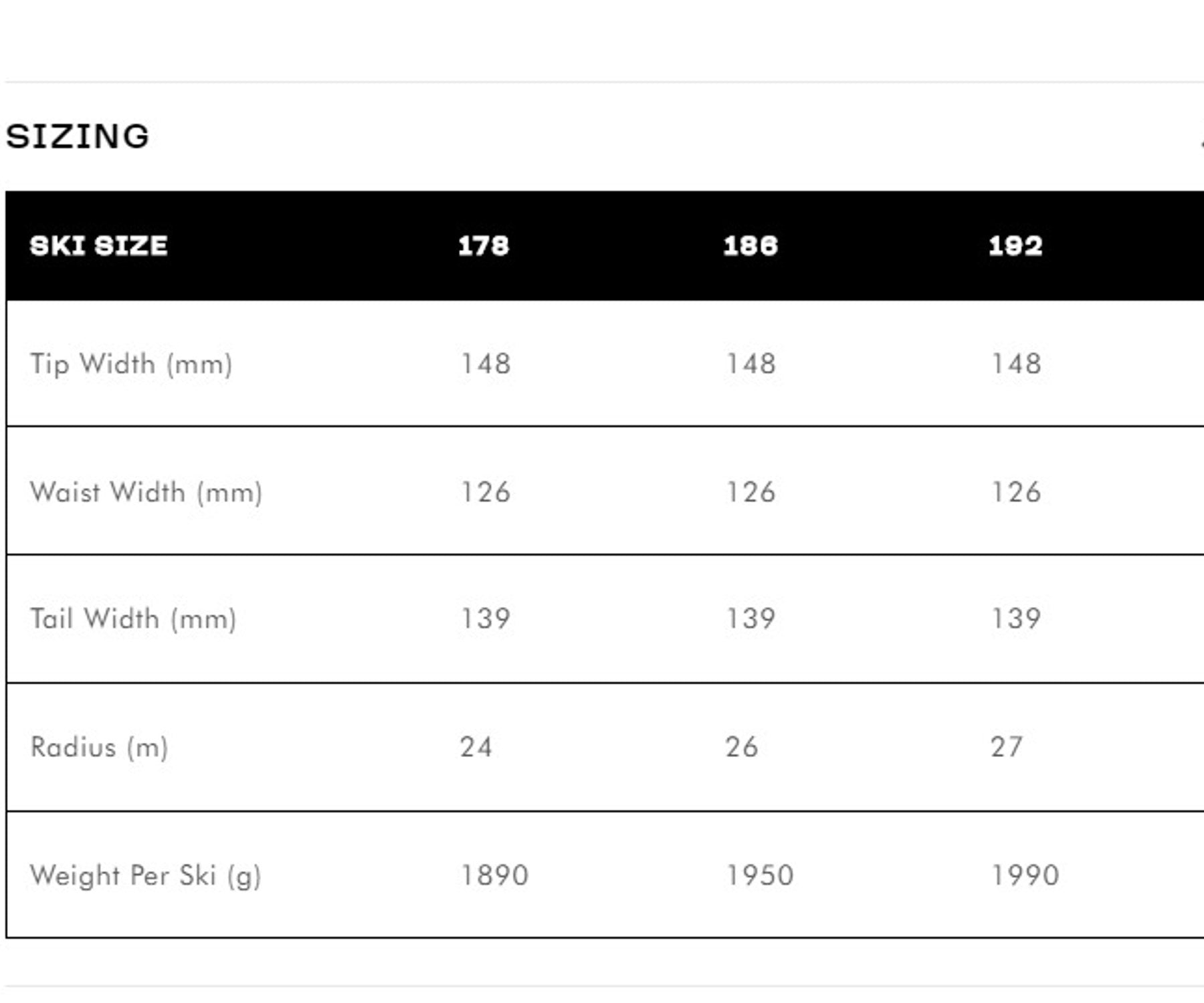1204x1003 pixels.
Task: Click waist width value for size 186
Action: click(x=751, y=493)
